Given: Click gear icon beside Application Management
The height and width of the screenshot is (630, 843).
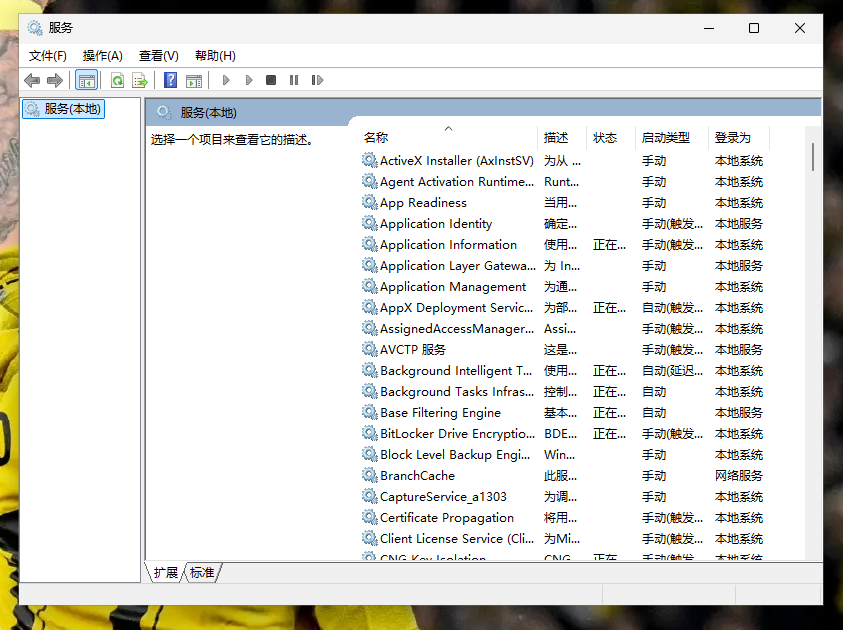Looking at the screenshot, I should pos(369,286).
